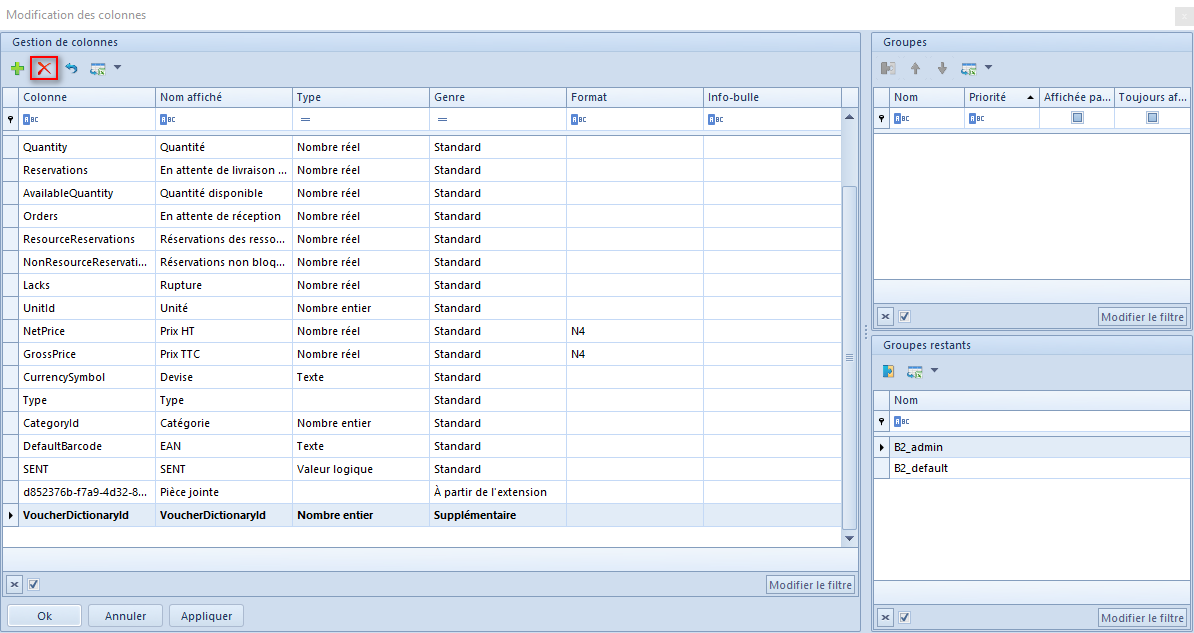Toggle the Affichée par défaut filter checkbox

tap(1077, 117)
